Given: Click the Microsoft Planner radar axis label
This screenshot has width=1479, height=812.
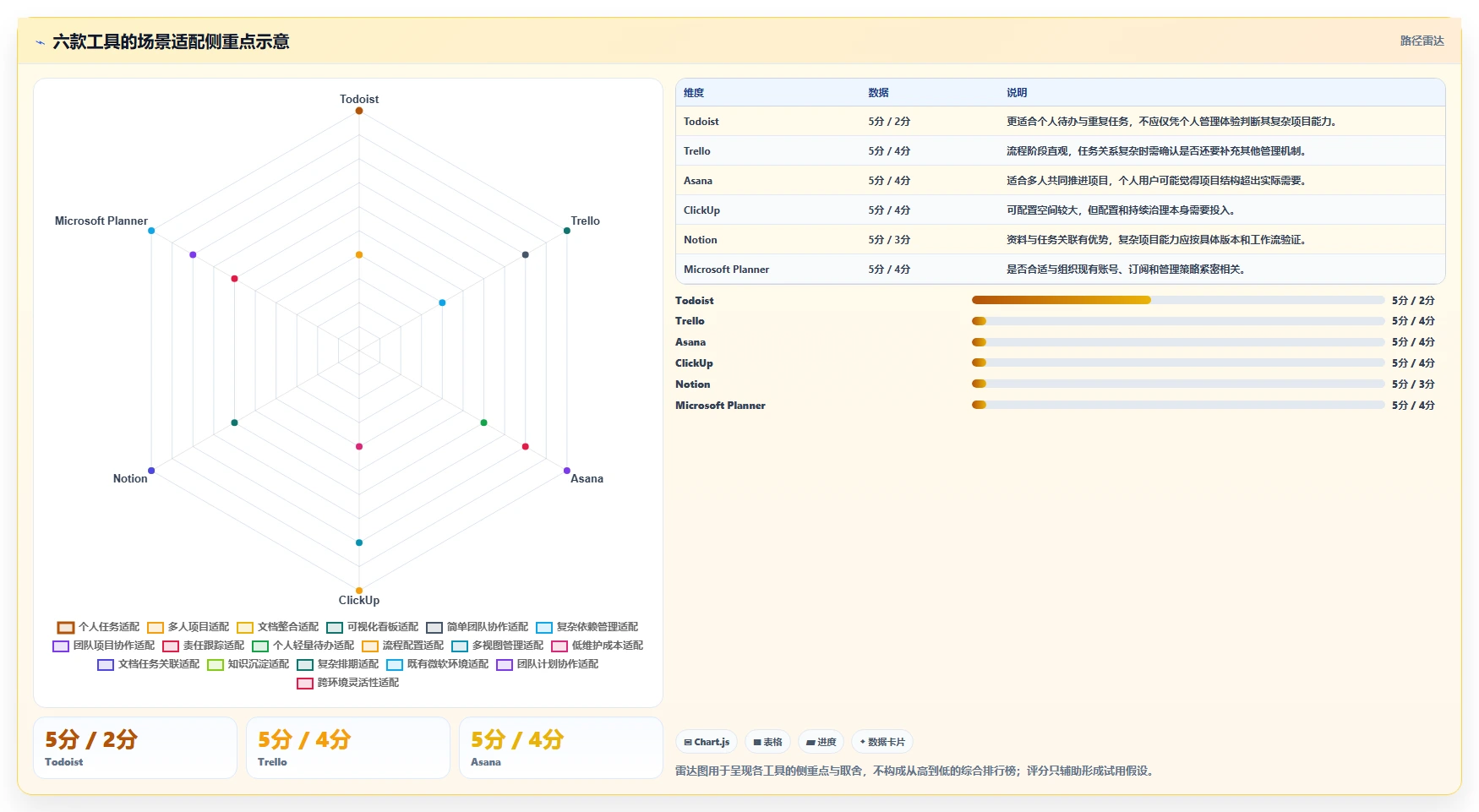Looking at the screenshot, I should (101, 221).
